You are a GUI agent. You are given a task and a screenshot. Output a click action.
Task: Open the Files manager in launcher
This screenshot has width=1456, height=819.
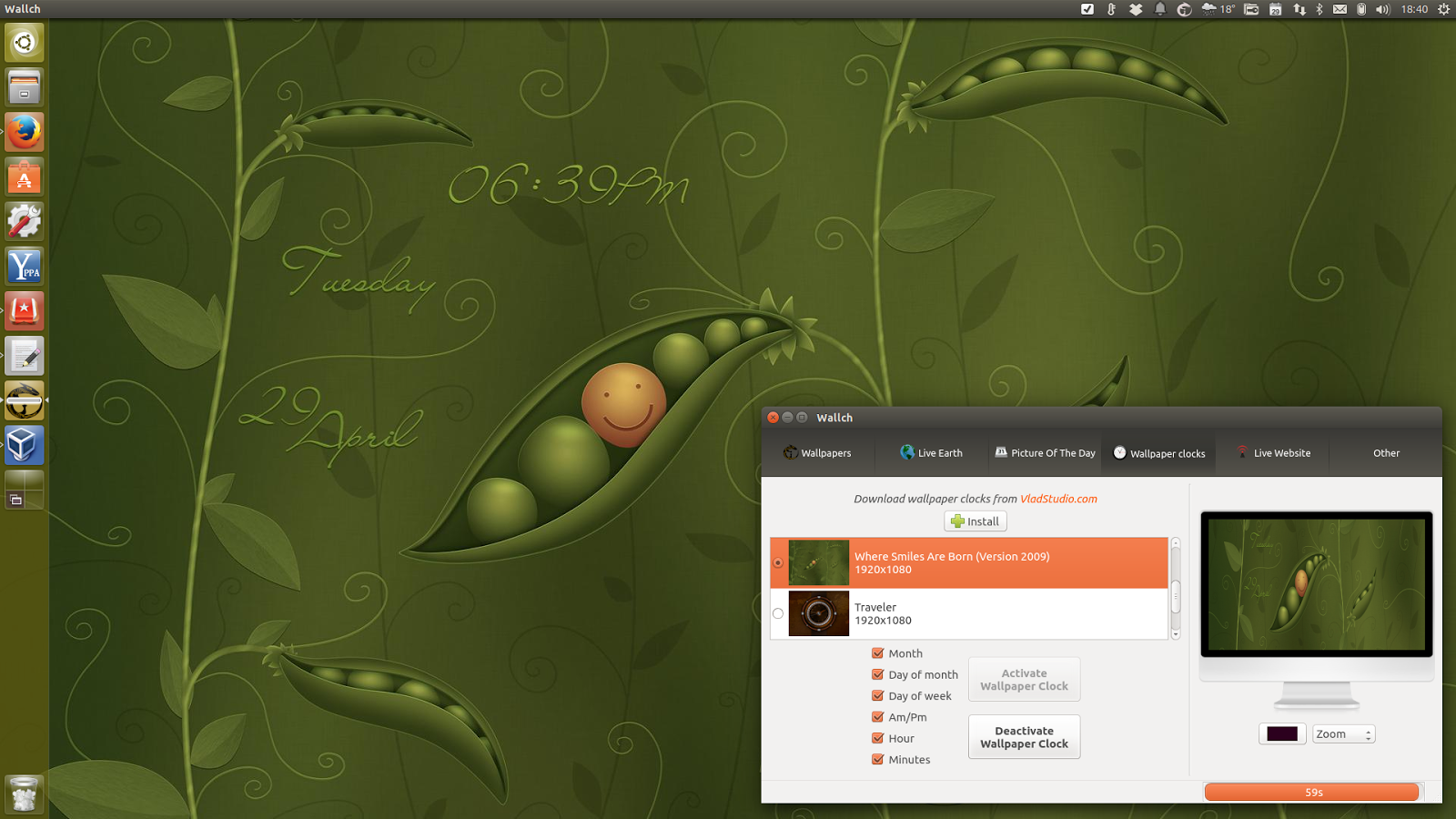click(25, 87)
